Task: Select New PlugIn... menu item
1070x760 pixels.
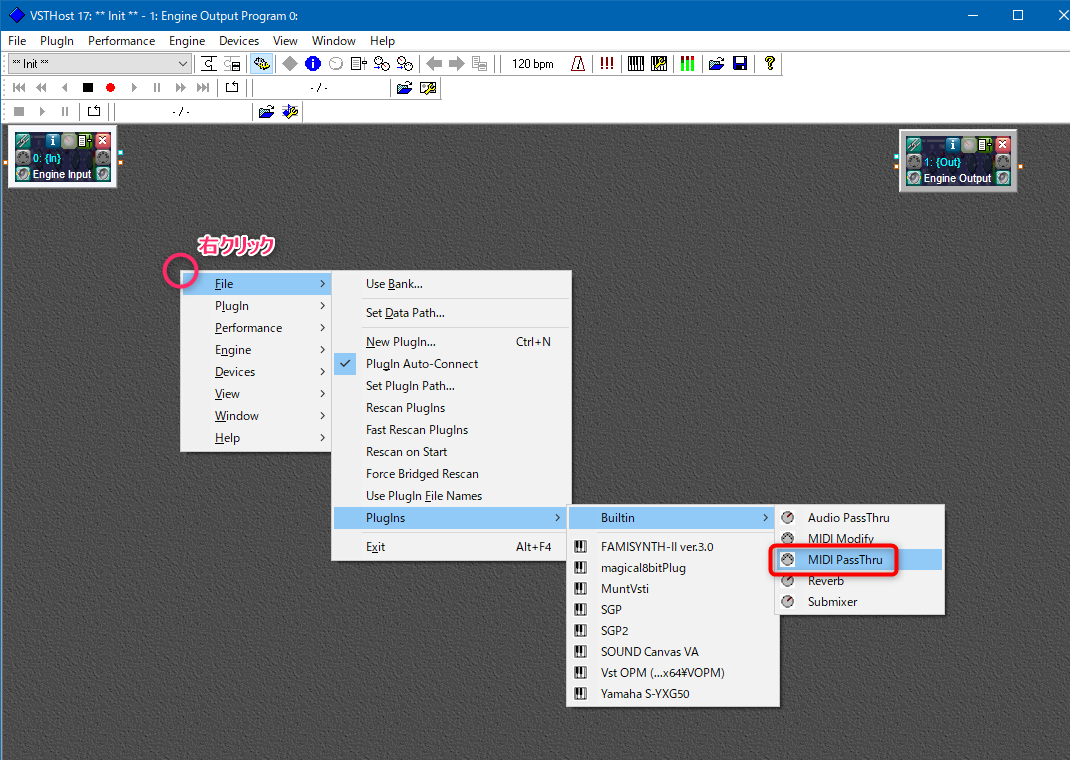Action: [x=452, y=342]
